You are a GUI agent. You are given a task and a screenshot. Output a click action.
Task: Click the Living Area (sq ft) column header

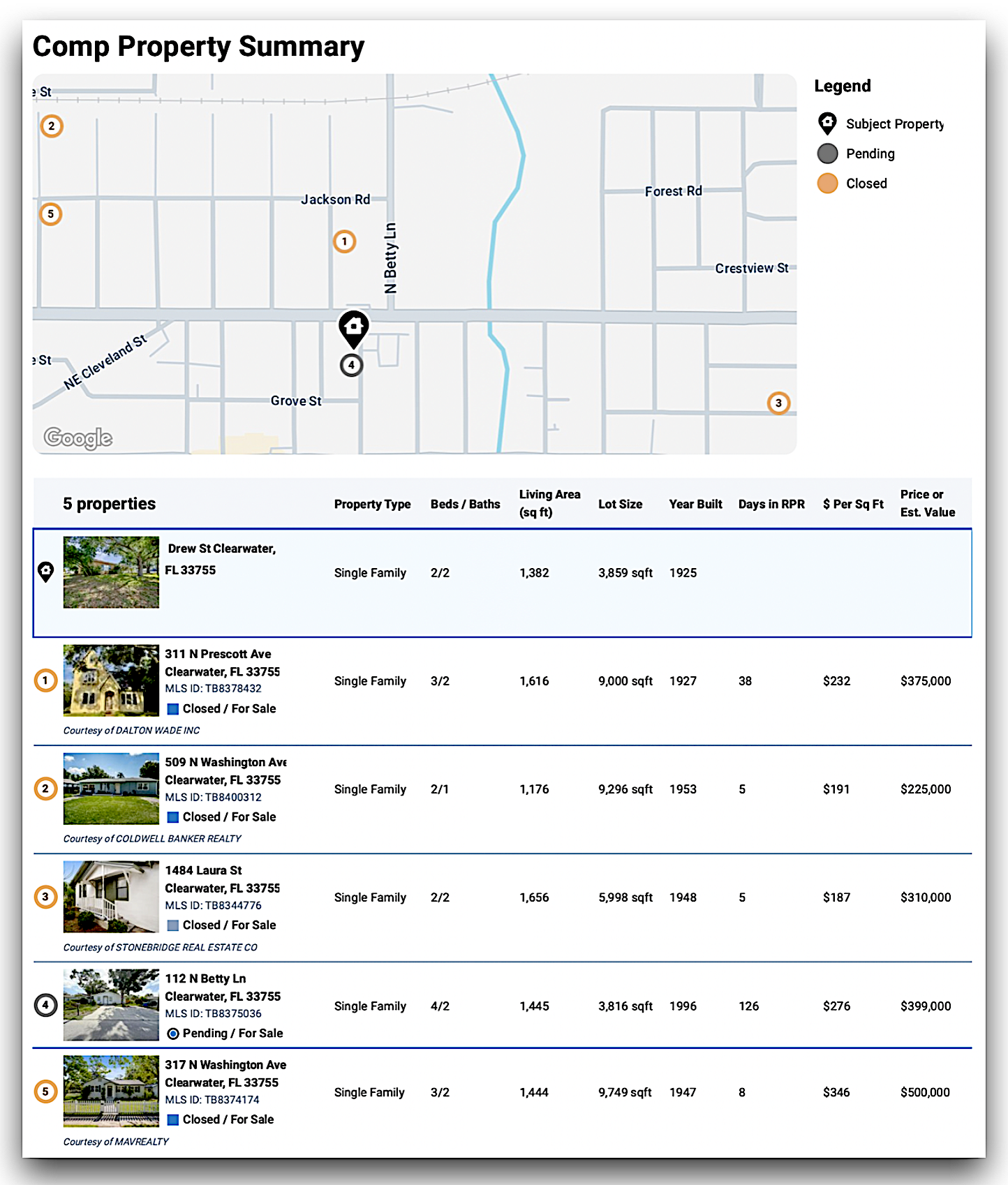tap(549, 503)
